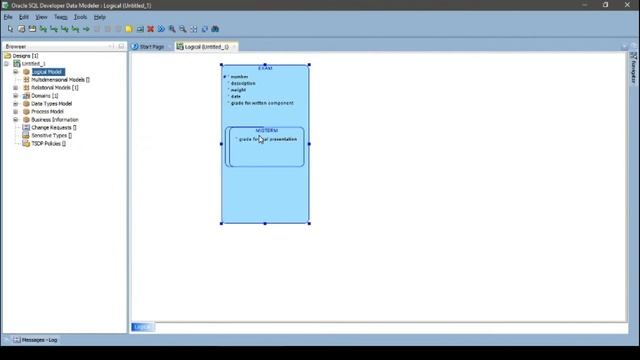Select Process Model tree item
Image resolution: width=640 pixels, height=360 pixels.
(x=47, y=111)
